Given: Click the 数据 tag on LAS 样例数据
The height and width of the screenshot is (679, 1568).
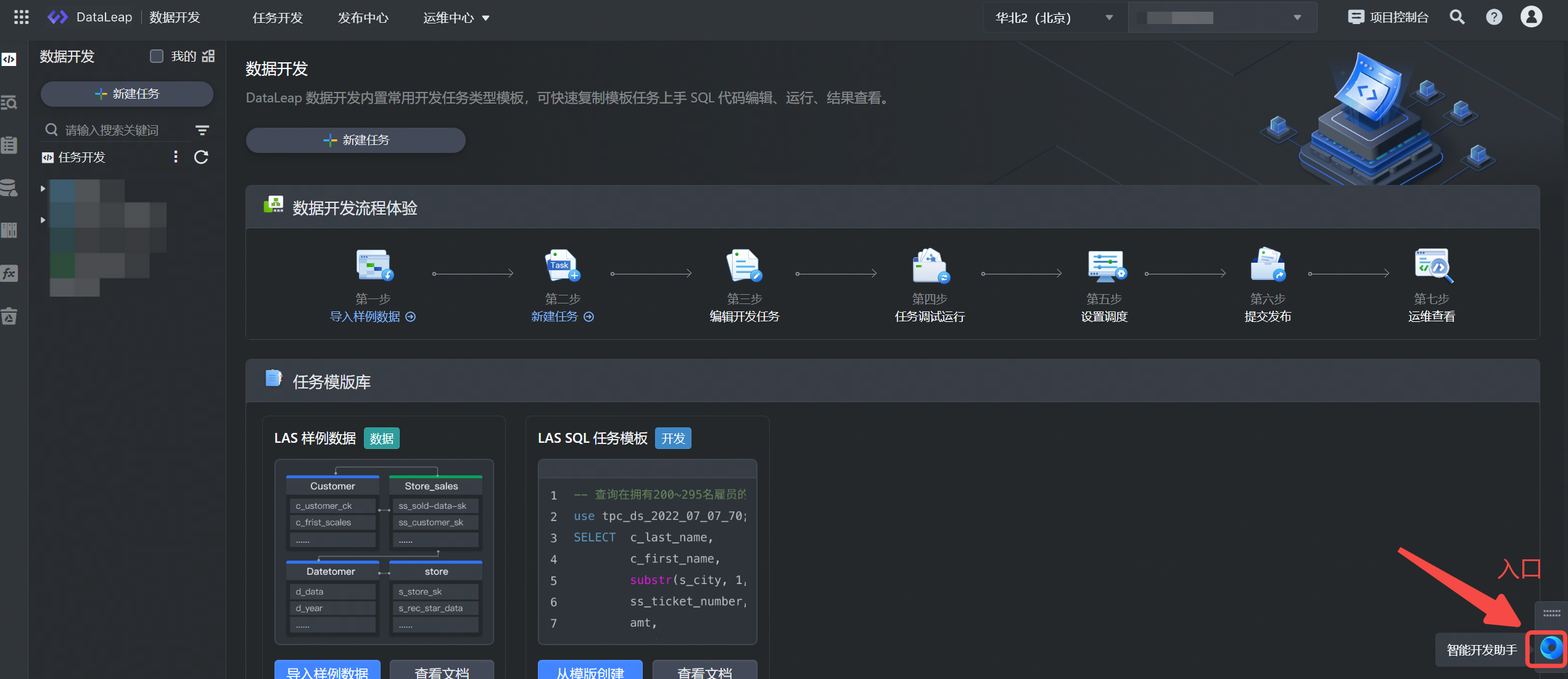Looking at the screenshot, I should point(382,438).
